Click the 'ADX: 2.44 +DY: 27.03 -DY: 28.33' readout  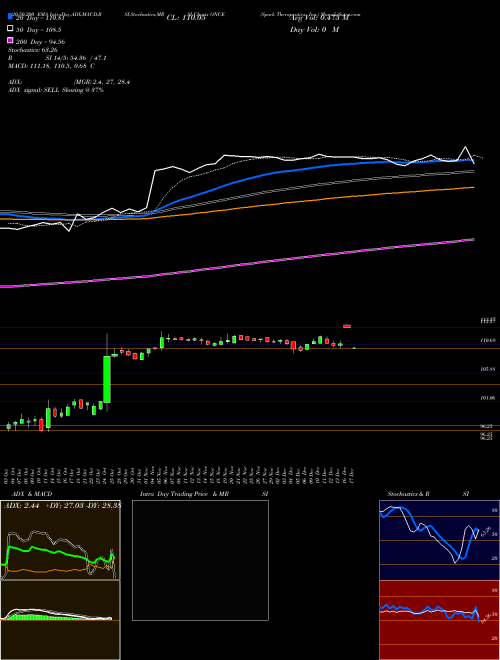[62, 506]
